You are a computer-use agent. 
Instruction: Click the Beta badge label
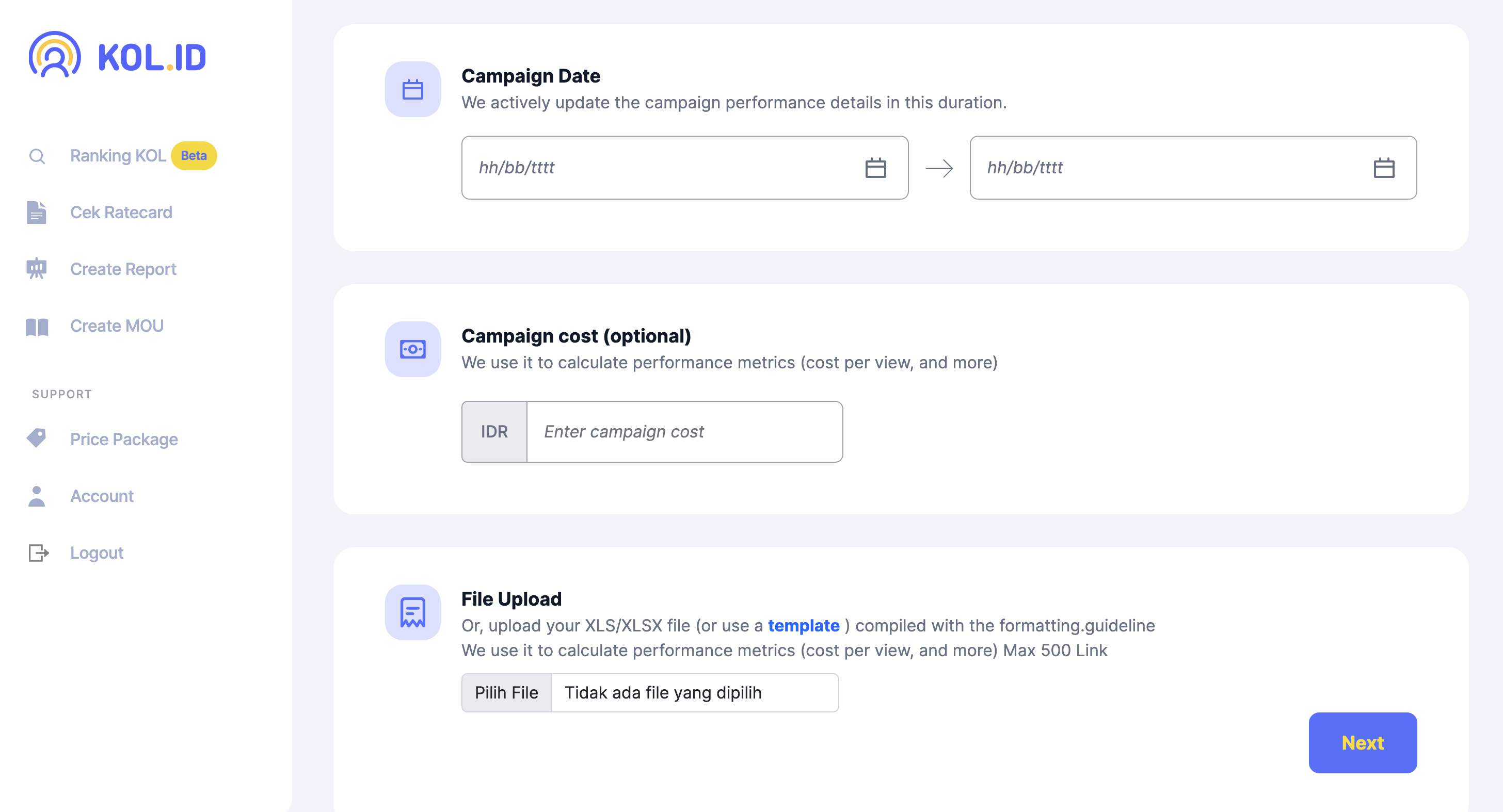coord(194,156)
